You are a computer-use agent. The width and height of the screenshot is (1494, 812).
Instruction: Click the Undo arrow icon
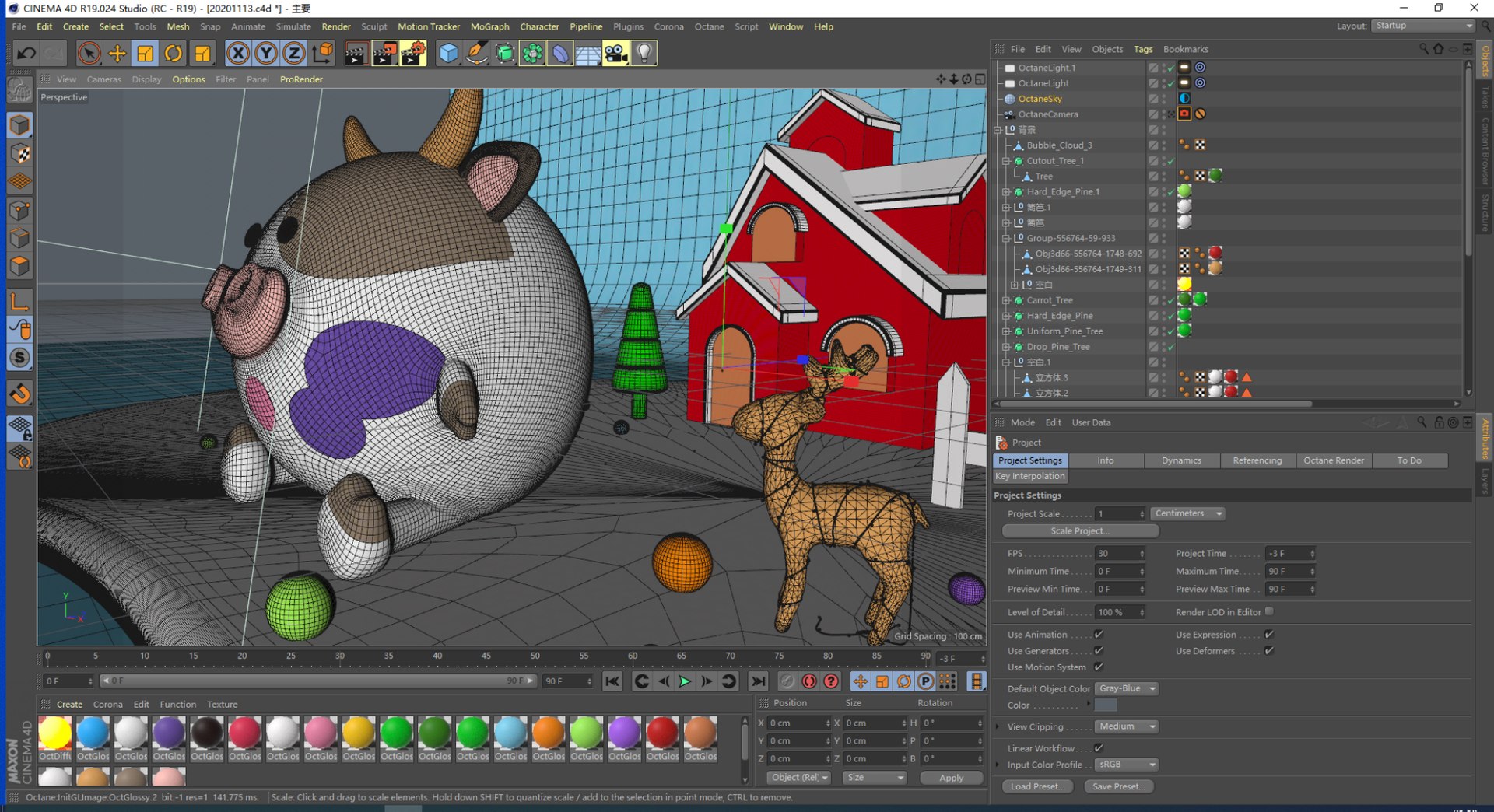(26, 53)
